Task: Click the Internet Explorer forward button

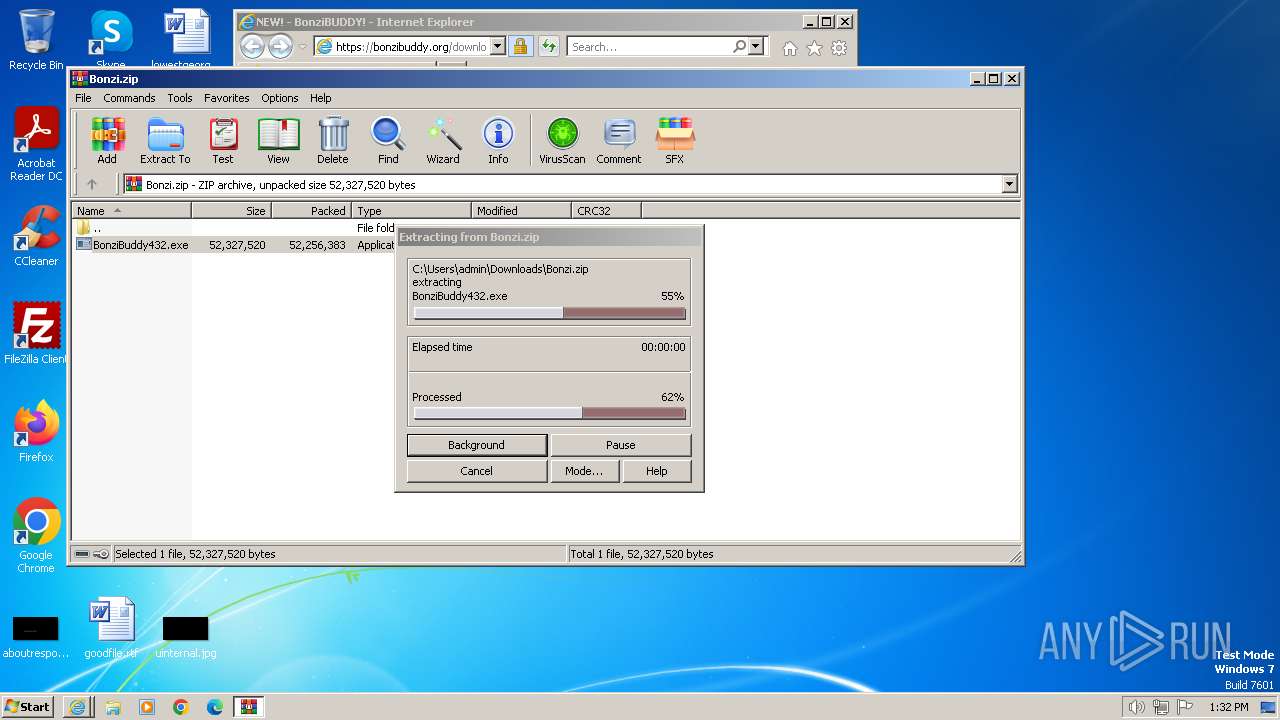Action: pyautogui.click(x=280, y=46)
